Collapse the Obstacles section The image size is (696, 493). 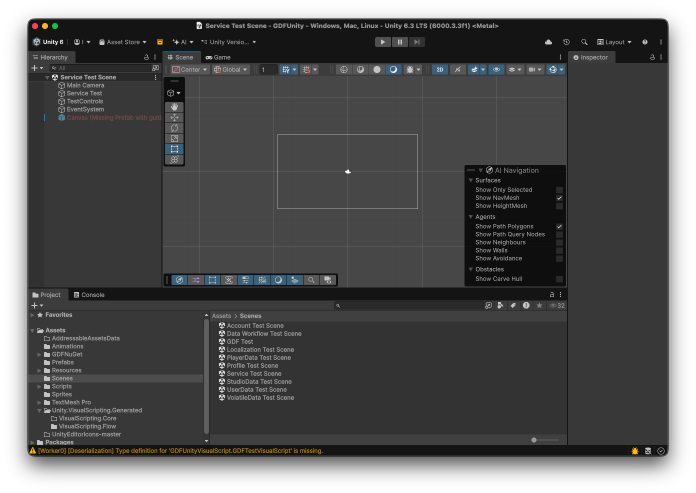pyautogui.click(x=471, y=269)
